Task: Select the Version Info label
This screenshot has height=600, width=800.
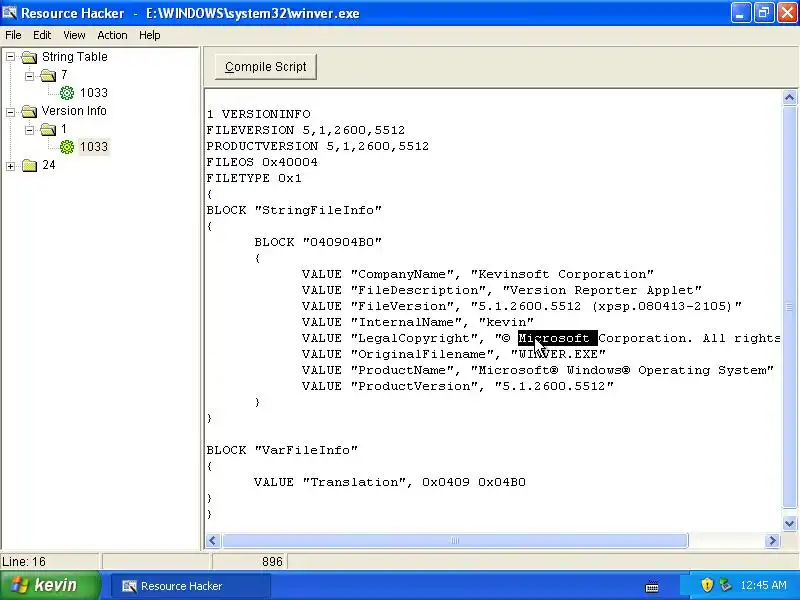Action: click(74, 111)
